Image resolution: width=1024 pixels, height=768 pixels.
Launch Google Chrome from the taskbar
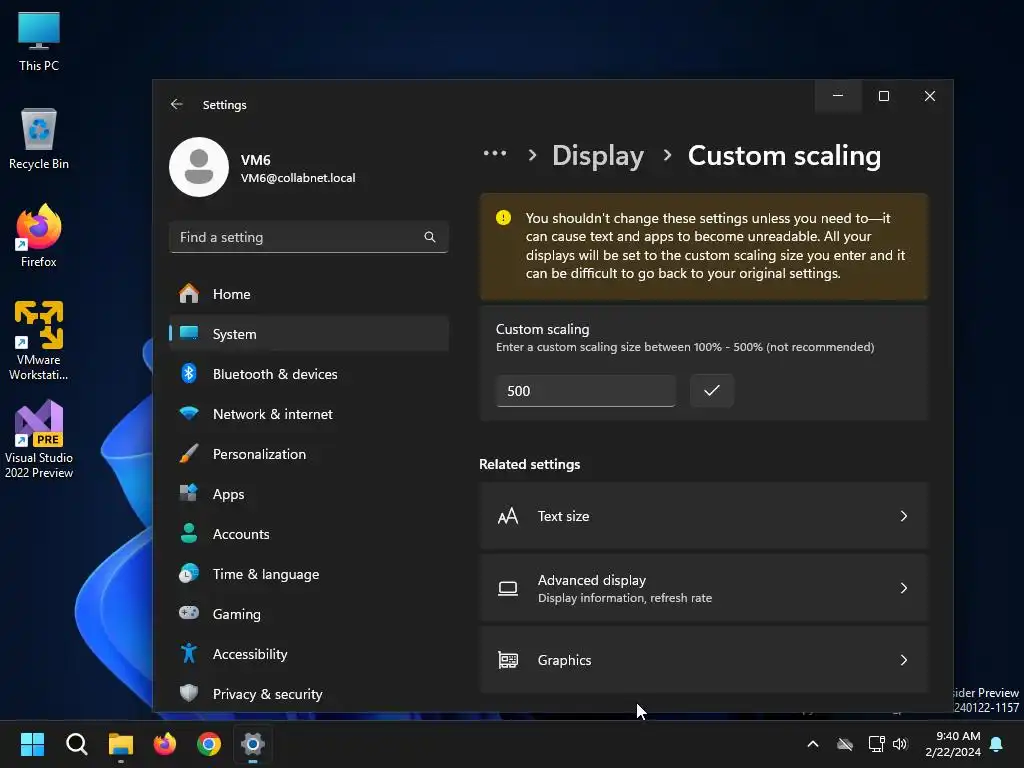[x=209, y=744]
